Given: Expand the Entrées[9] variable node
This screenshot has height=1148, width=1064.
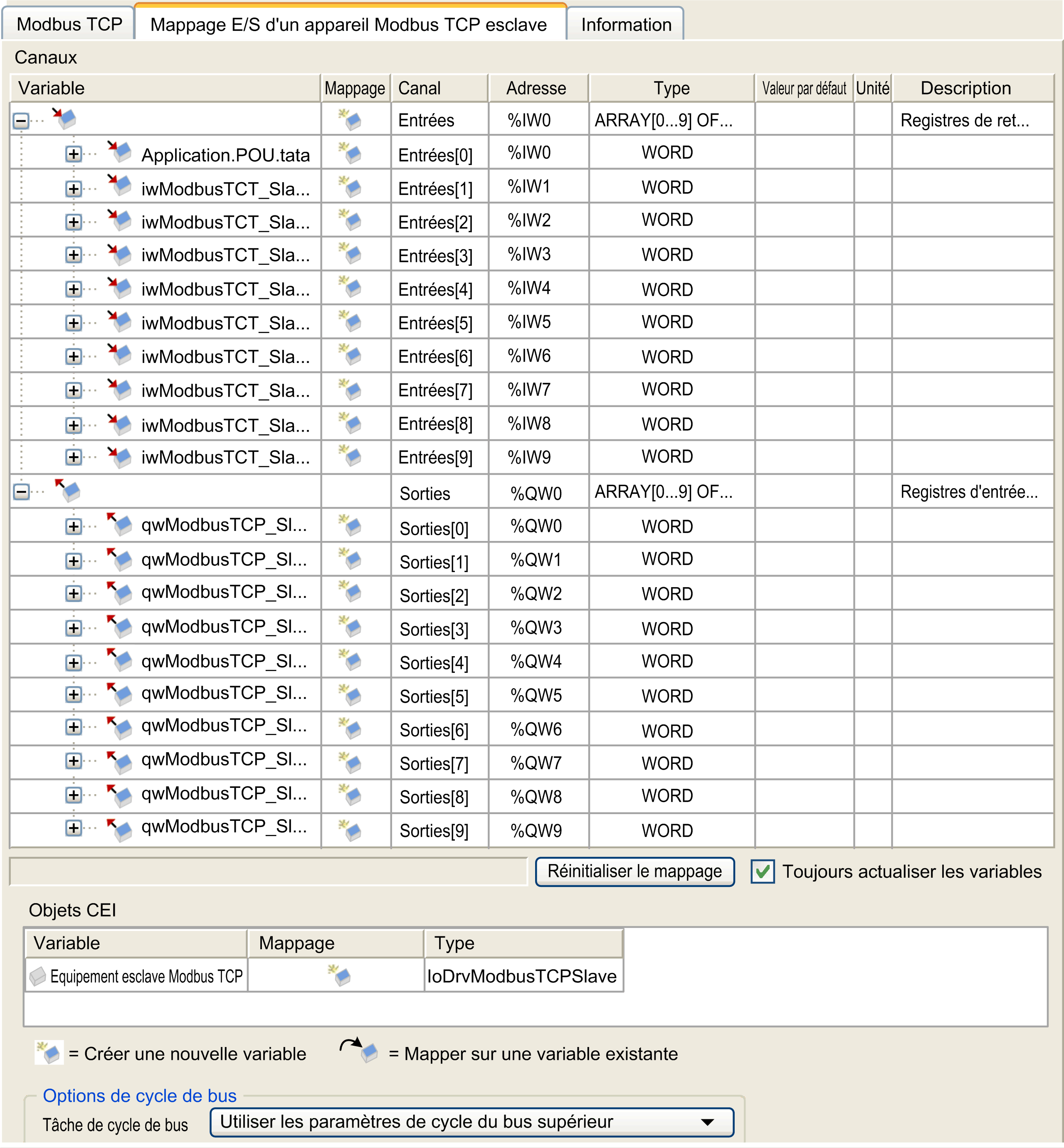Looking at the screenshot, I should (x=73, y=457).
